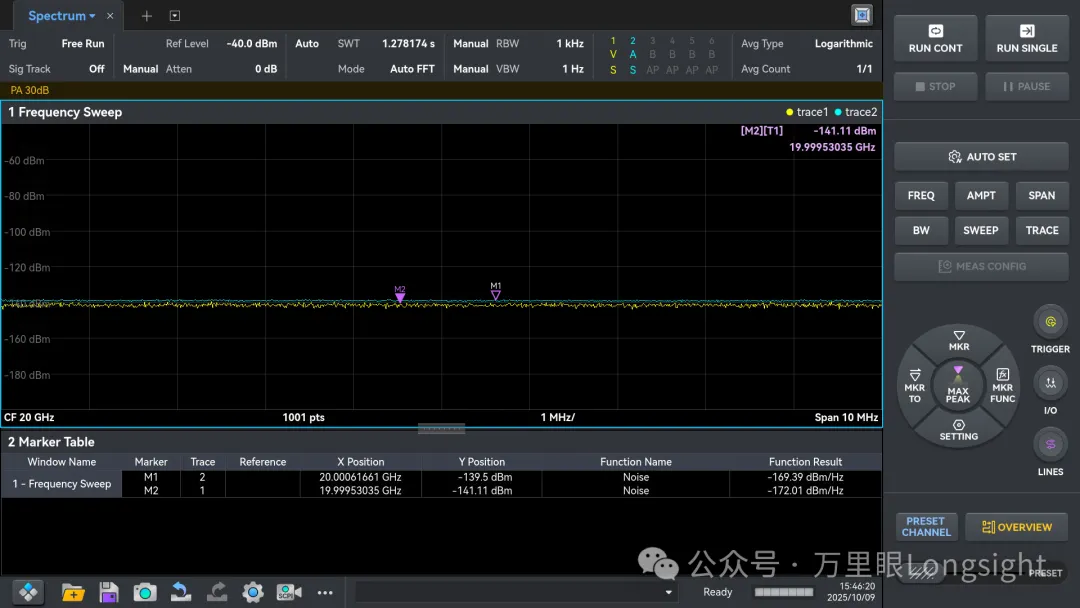Click PRESET CHANNEL button
The width and height of the screenshot is (1080, 608).
click(x=926, y=527)
